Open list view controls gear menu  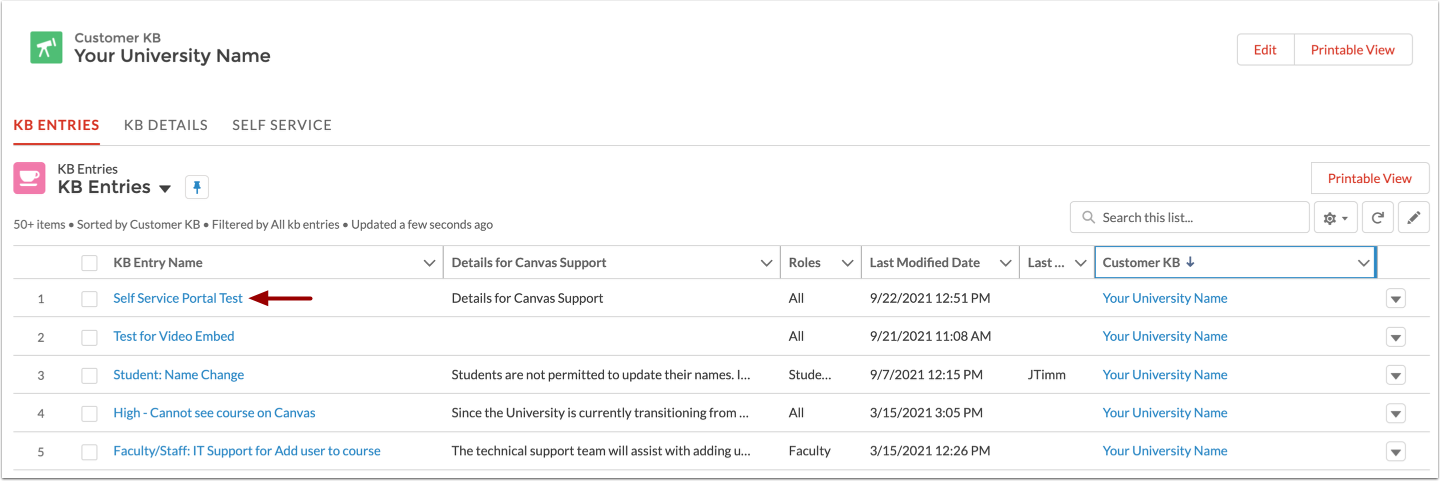pyautogui.click(x=1336, y=218)
